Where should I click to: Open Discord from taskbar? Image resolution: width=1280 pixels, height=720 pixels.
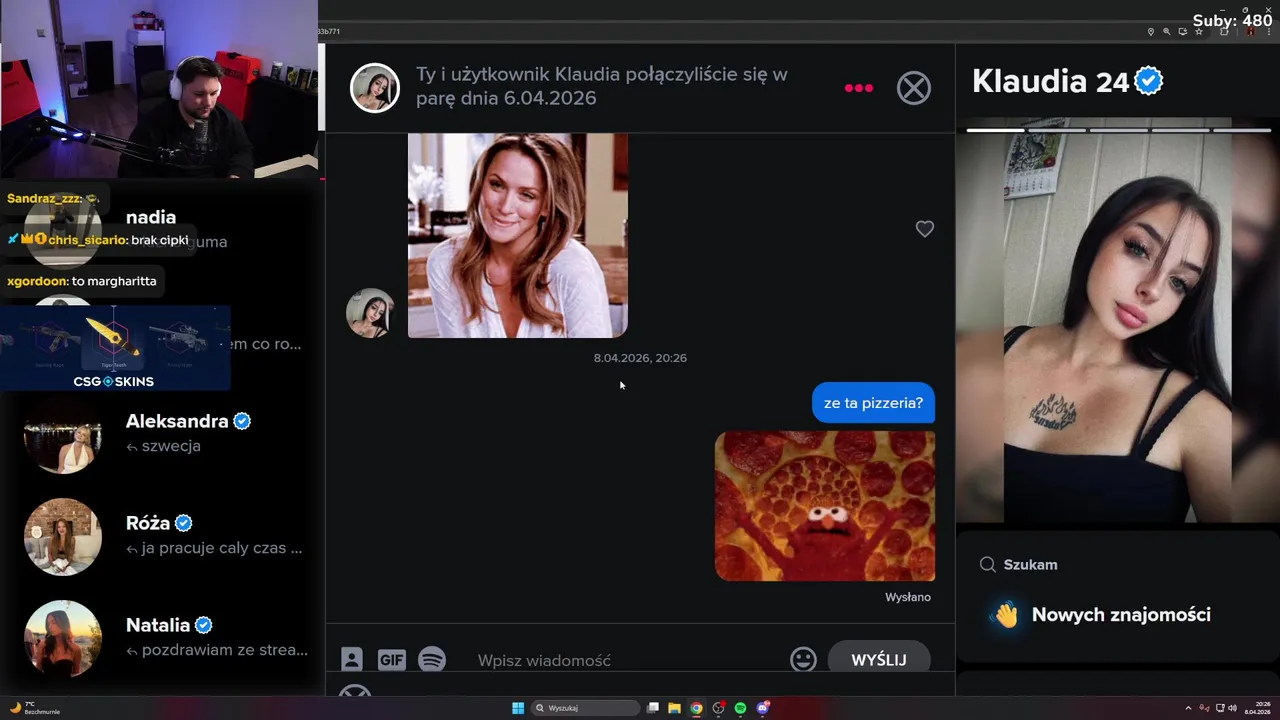pyautogui.click(x=762, y=708)
